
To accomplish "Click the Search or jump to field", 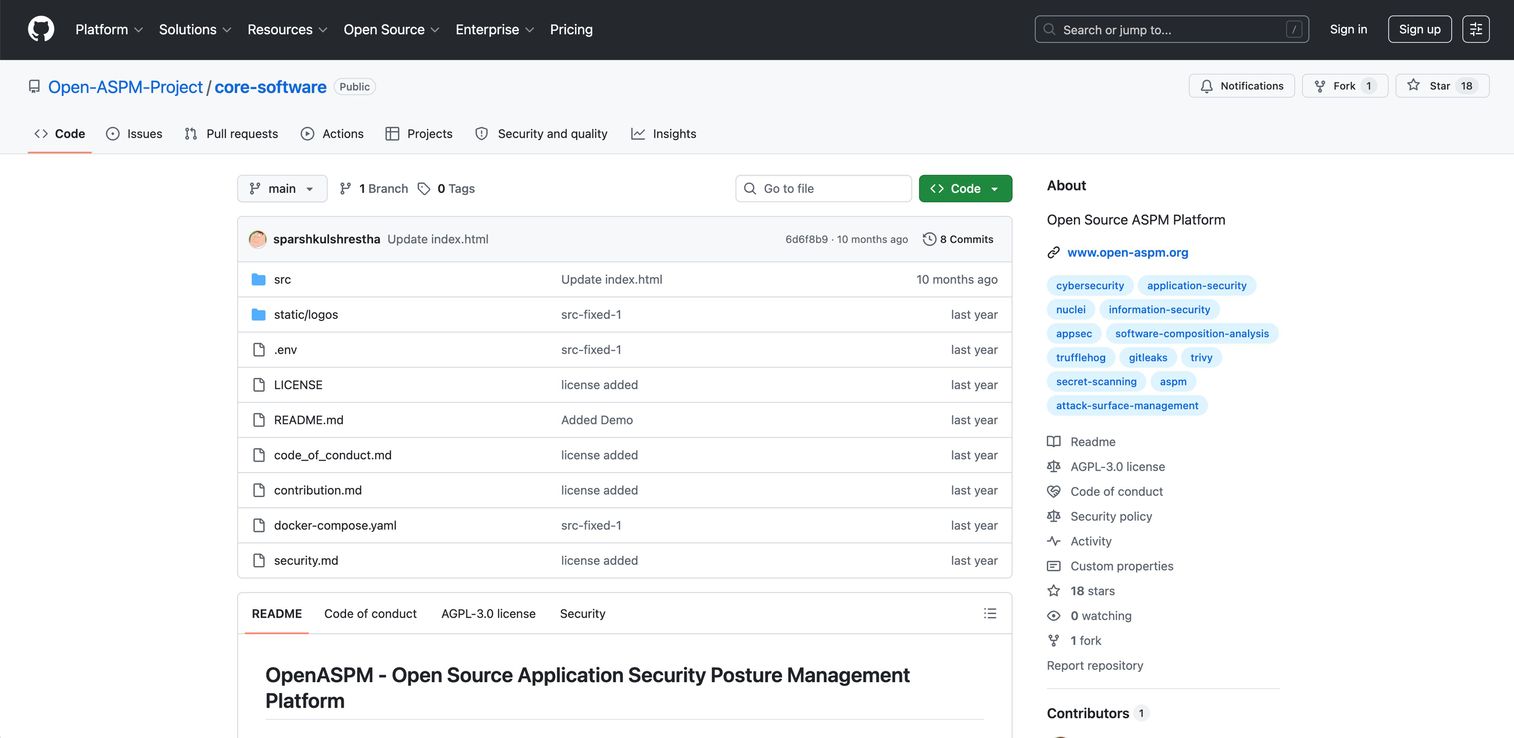I will (1172, 29).
